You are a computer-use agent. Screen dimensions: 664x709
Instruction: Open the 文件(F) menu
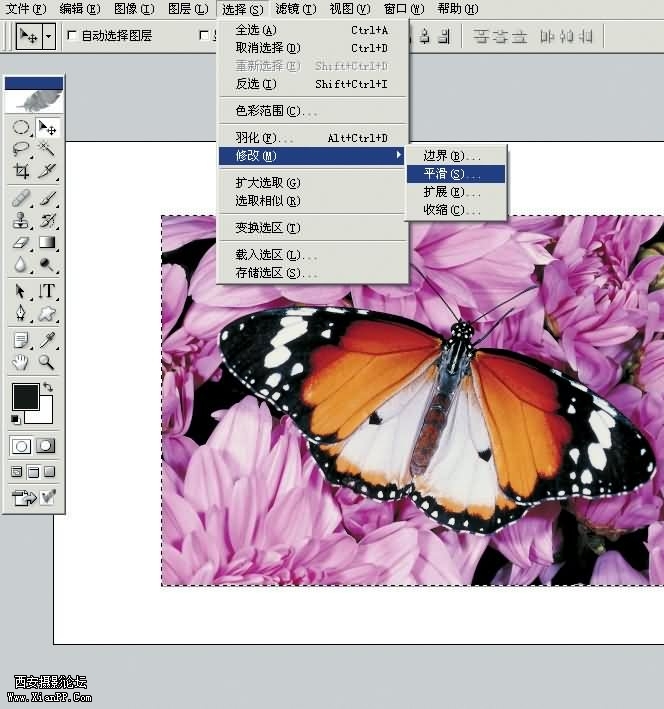[27, 9]
